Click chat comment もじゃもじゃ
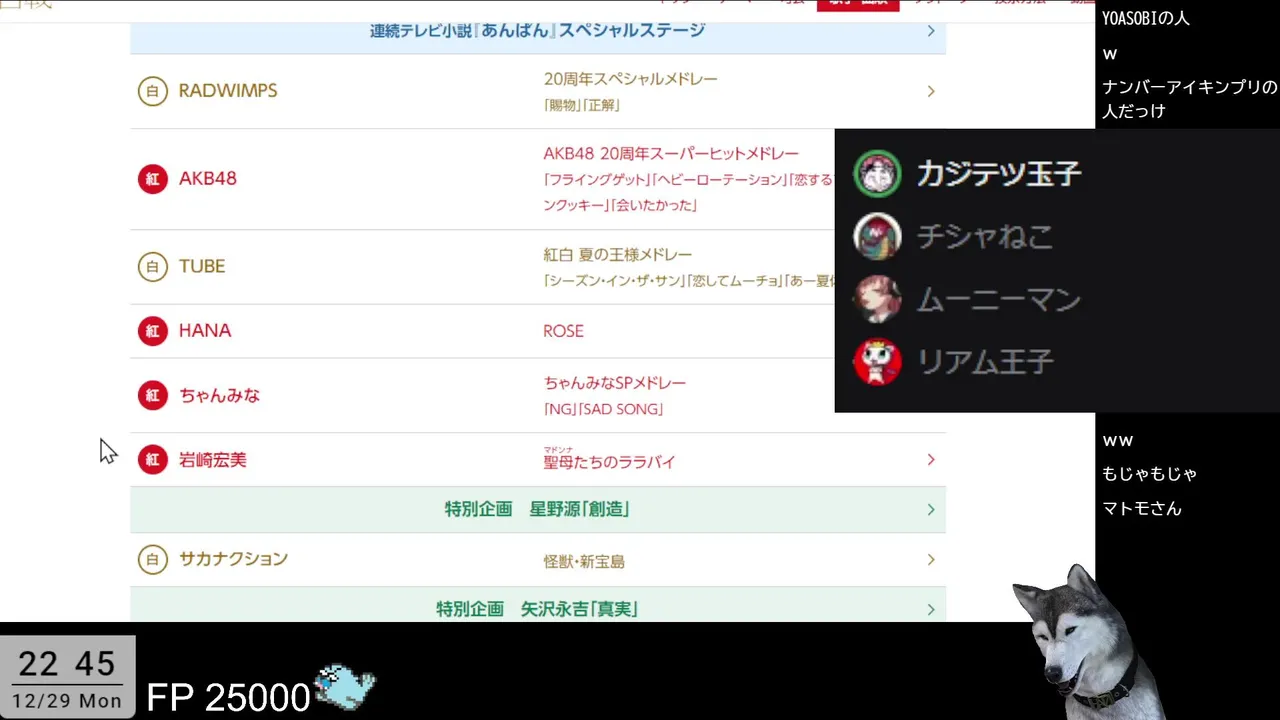 1149,474
